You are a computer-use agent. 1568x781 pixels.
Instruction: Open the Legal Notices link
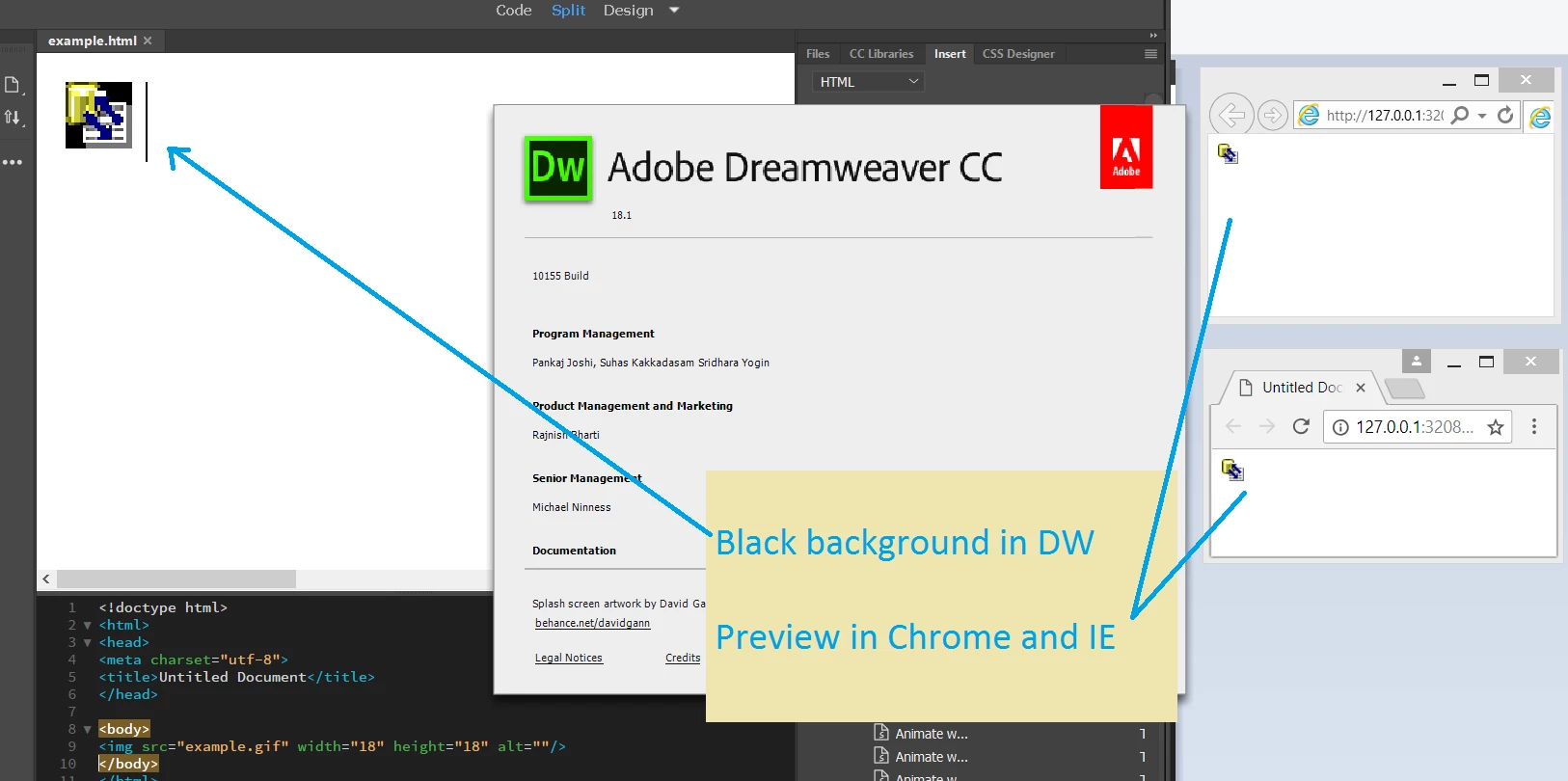coord(569,658)
